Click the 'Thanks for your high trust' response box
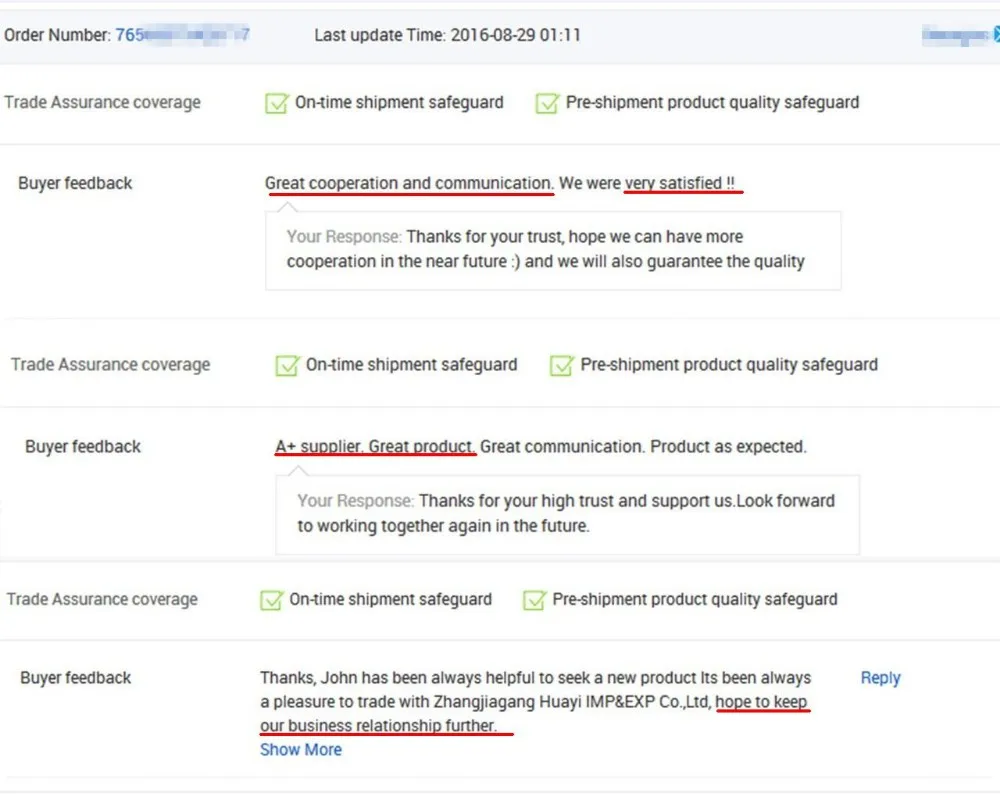Image resolution: width=1000 pixels, height=800 pixels. [566, 513]
